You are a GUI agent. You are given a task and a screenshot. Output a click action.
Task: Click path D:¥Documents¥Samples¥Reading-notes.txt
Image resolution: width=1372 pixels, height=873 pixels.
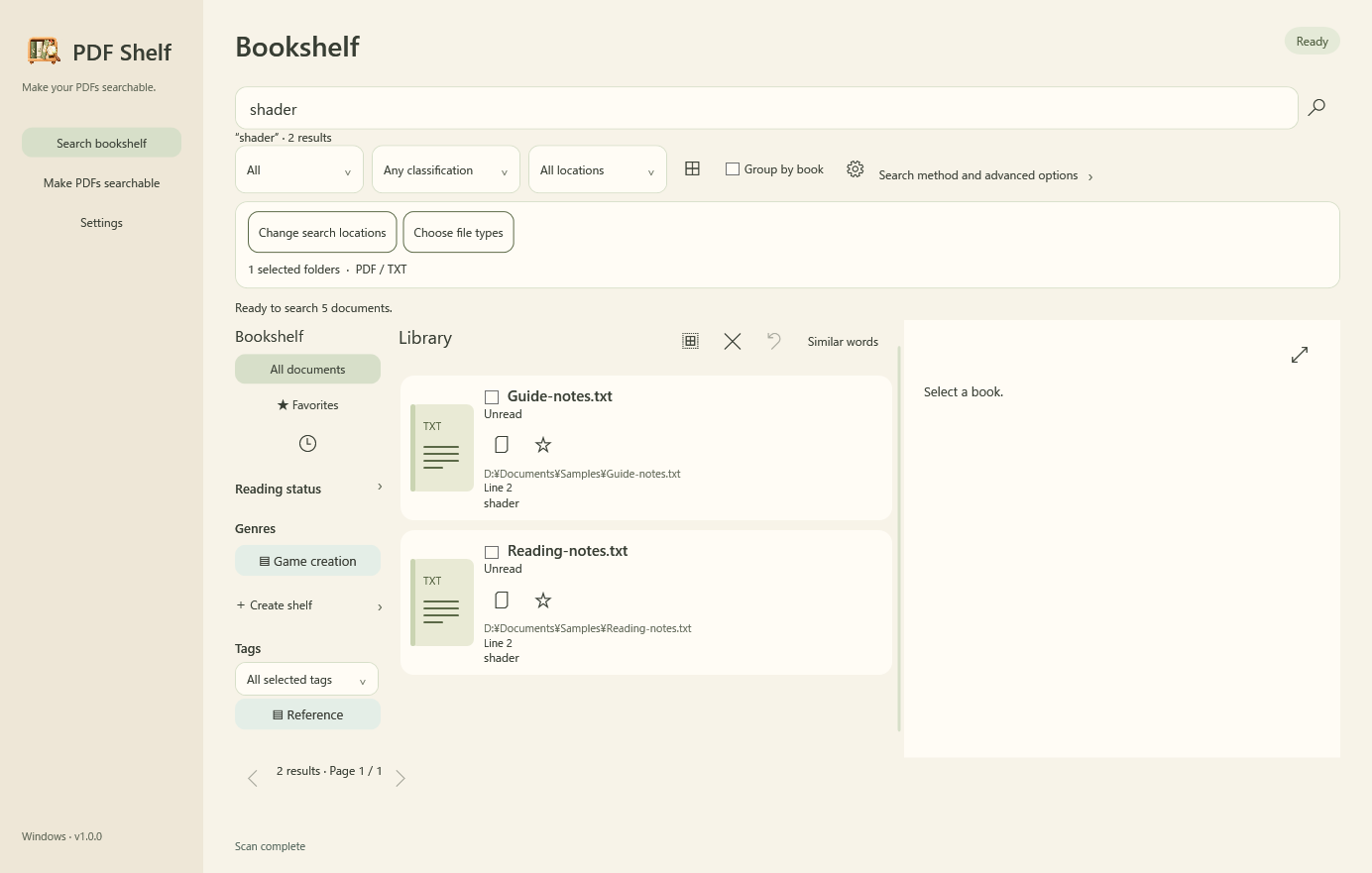(x=588, y=628)
